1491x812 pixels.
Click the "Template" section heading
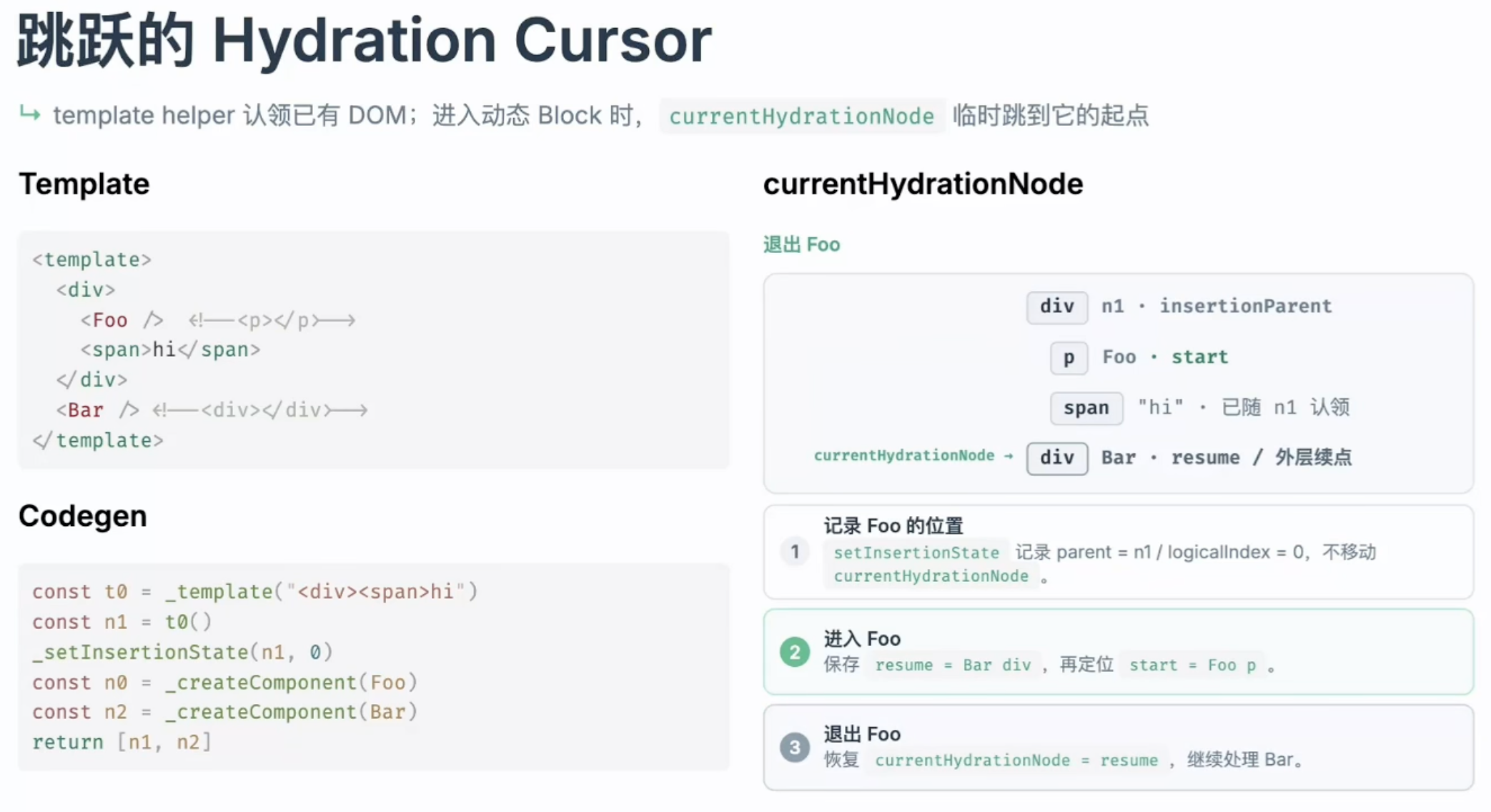84,184
